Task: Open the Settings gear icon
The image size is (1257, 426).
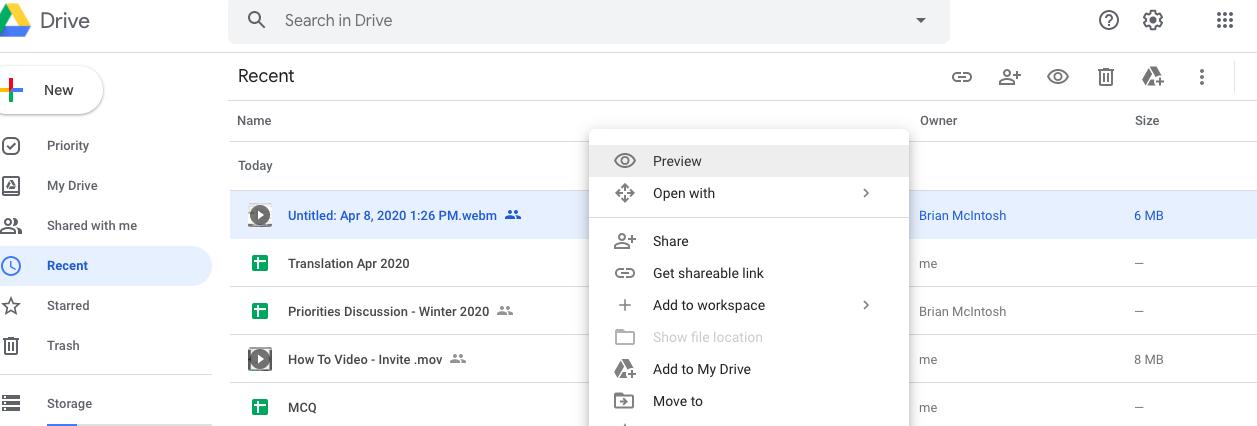Action: [x=1153, y=20]
